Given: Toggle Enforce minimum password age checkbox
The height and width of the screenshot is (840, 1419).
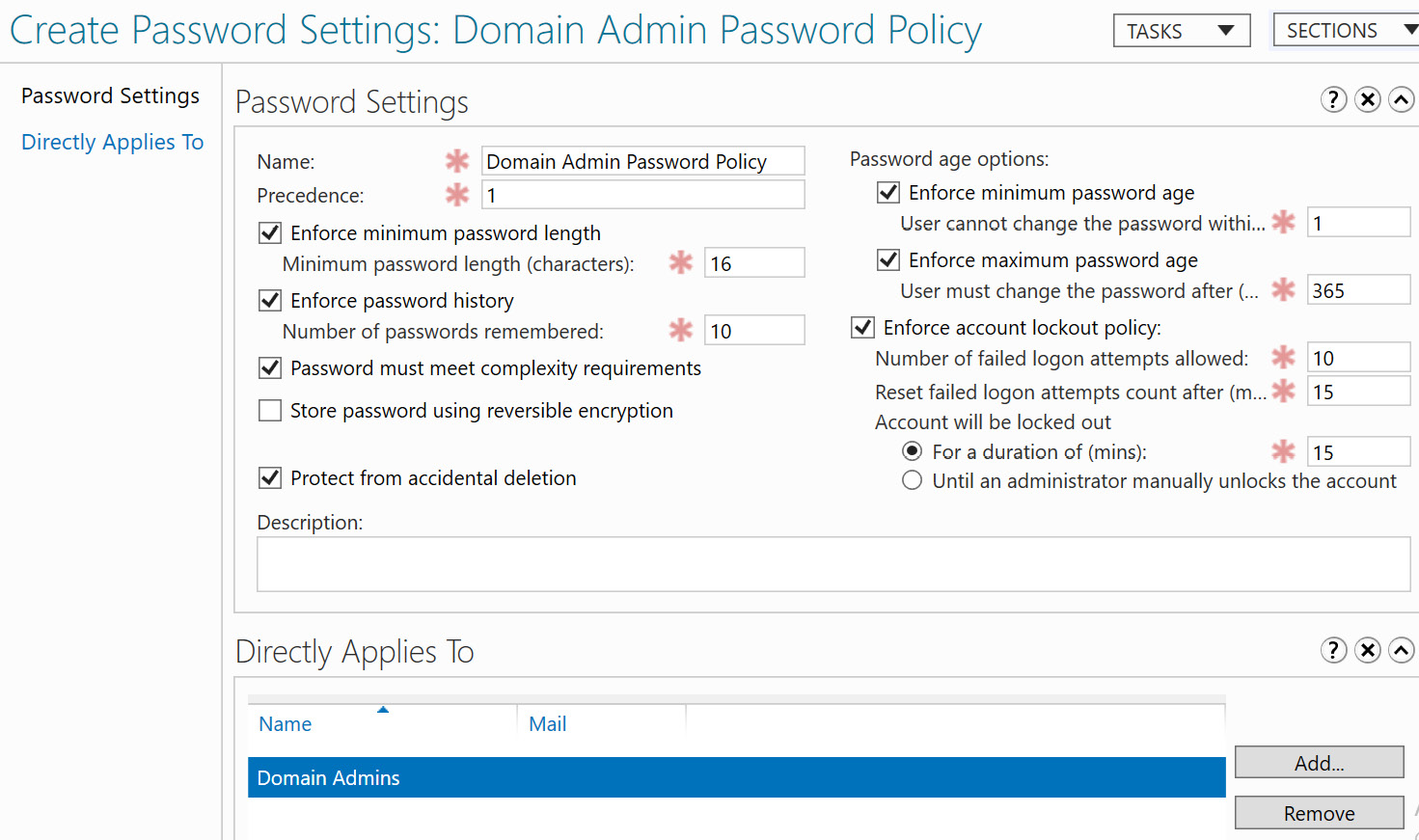Looking at the screenshot, I should [x=888, y=192].
